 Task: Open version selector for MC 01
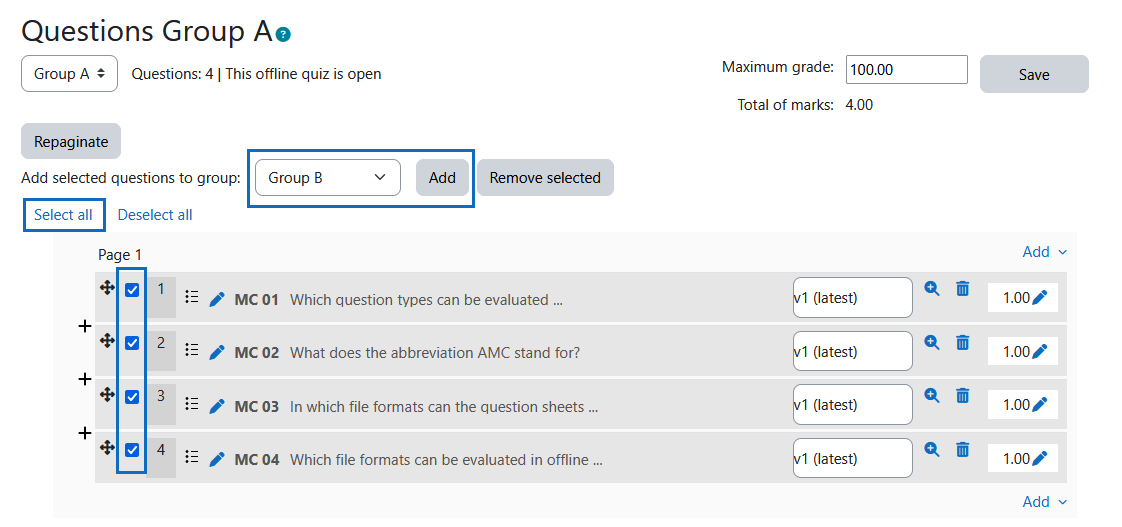point(852,297)
